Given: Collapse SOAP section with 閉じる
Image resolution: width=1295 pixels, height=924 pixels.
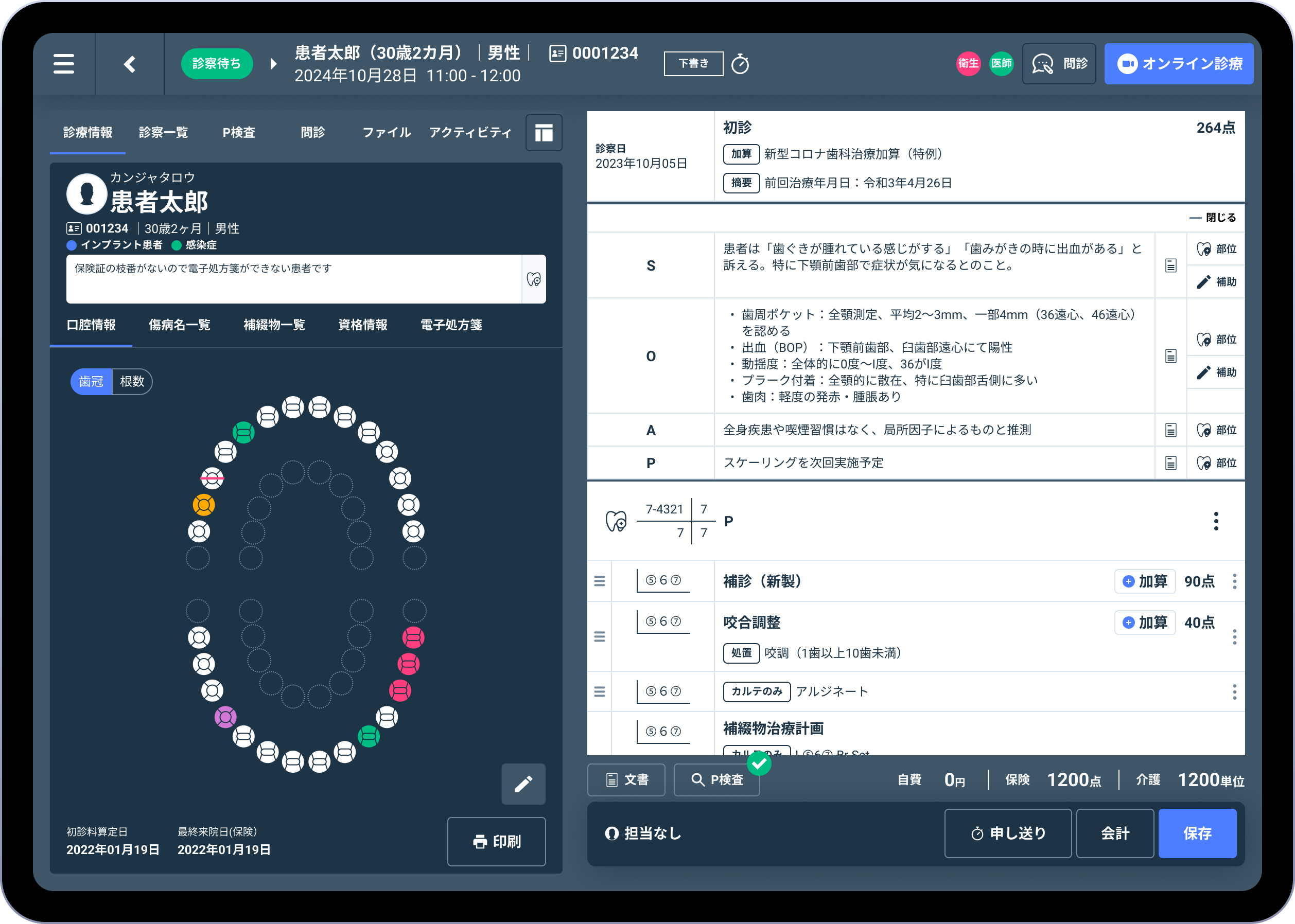Looking at the screenshot, I should point(1213,217).
